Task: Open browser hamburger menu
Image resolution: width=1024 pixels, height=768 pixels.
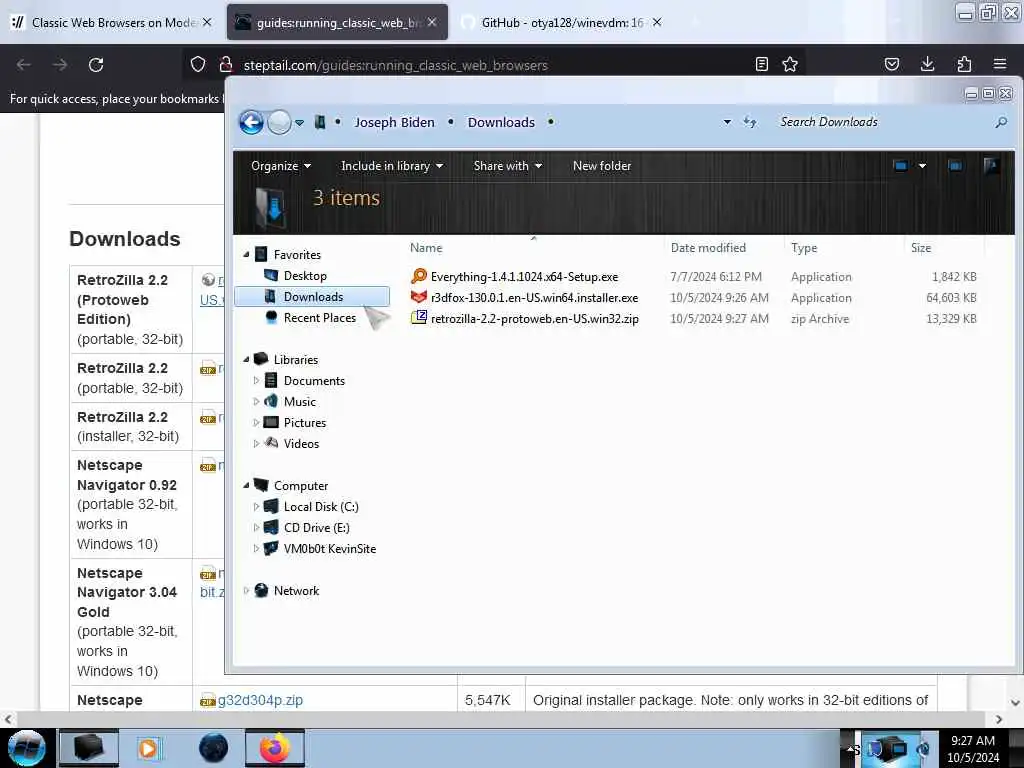Action: [1000, 64]
